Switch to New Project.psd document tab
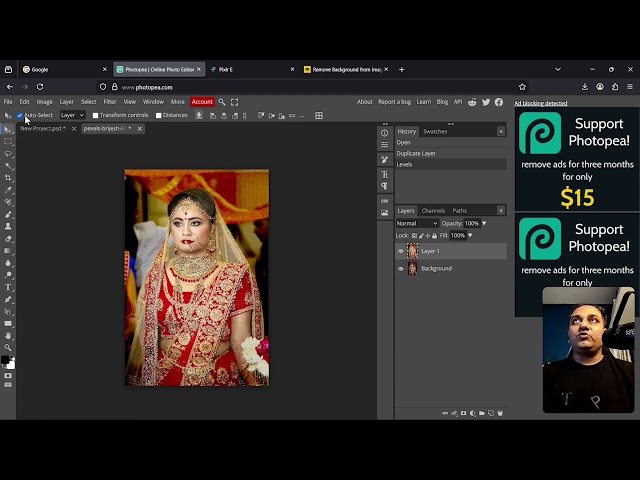This screenshot has width=640, height=480. pos(43,129)
